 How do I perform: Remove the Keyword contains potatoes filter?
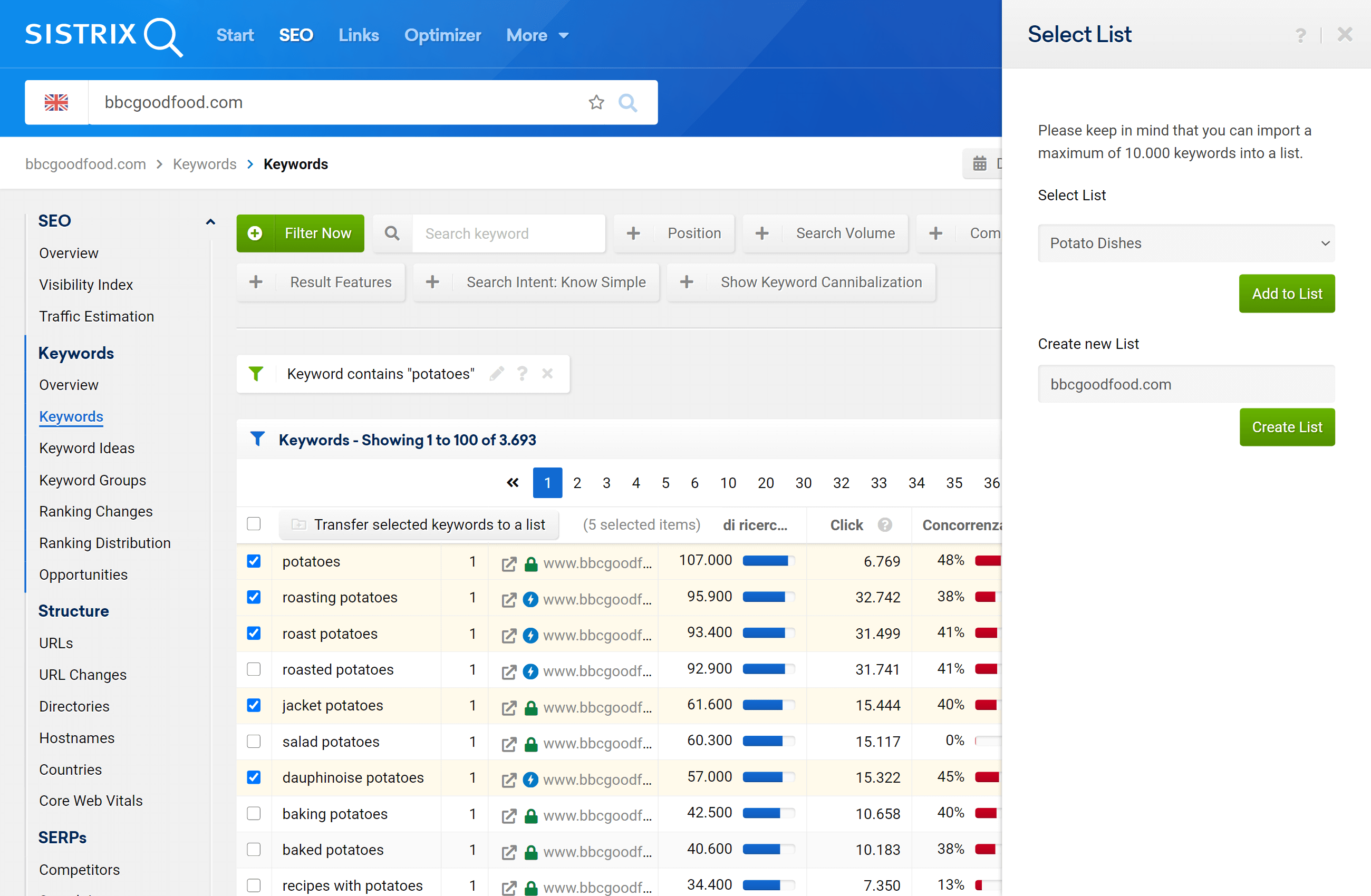pos(547,374)
